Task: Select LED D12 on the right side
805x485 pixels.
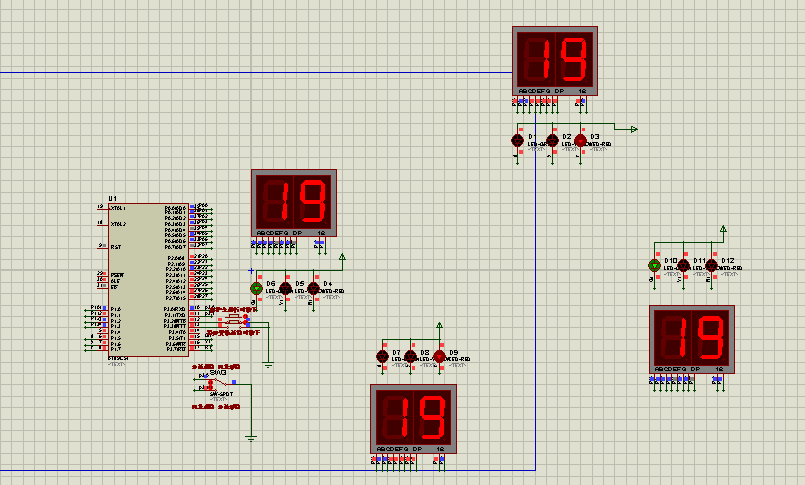Action: [x=711, y=265]
